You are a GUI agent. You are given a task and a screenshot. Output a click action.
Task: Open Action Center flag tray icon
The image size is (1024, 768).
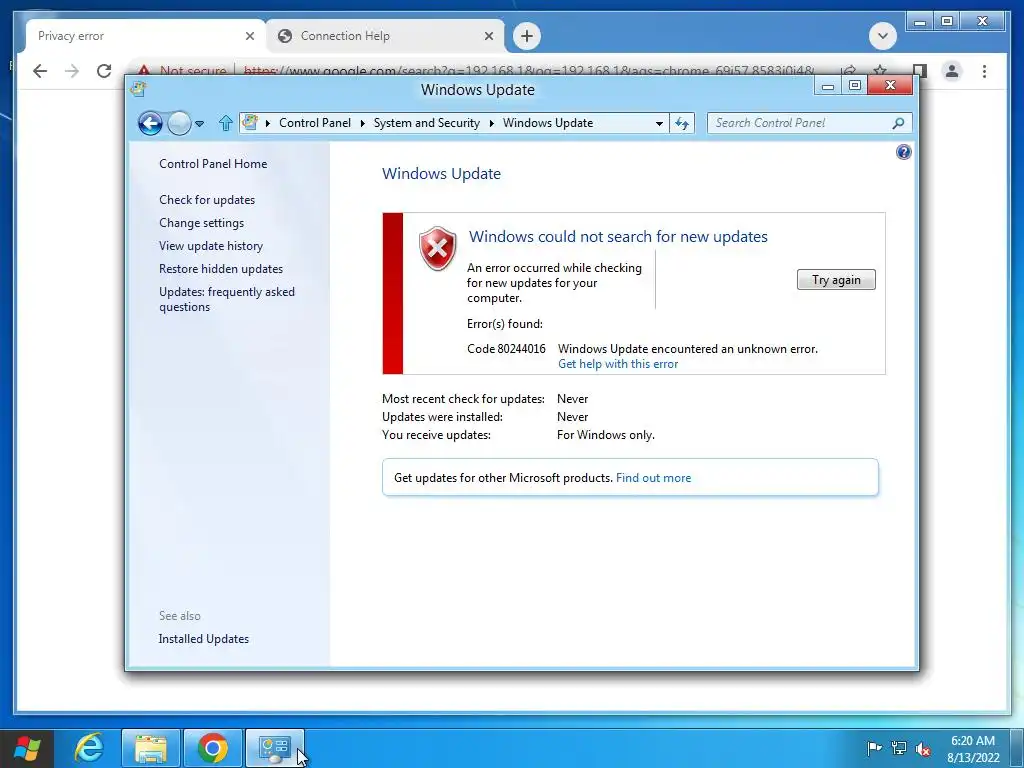[874, 748]
